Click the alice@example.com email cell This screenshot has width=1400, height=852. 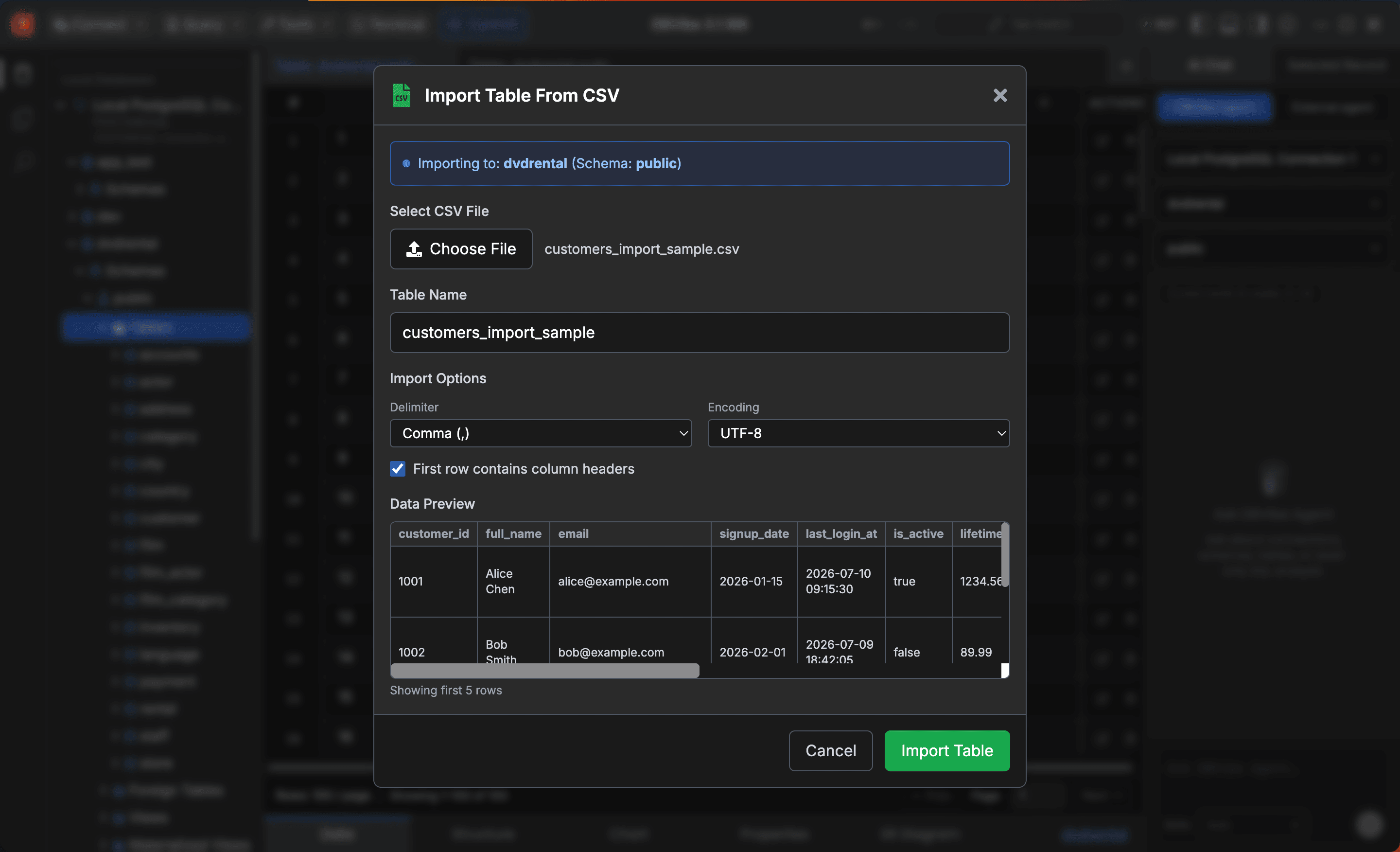pyautogui.click(x=630, y=582)
